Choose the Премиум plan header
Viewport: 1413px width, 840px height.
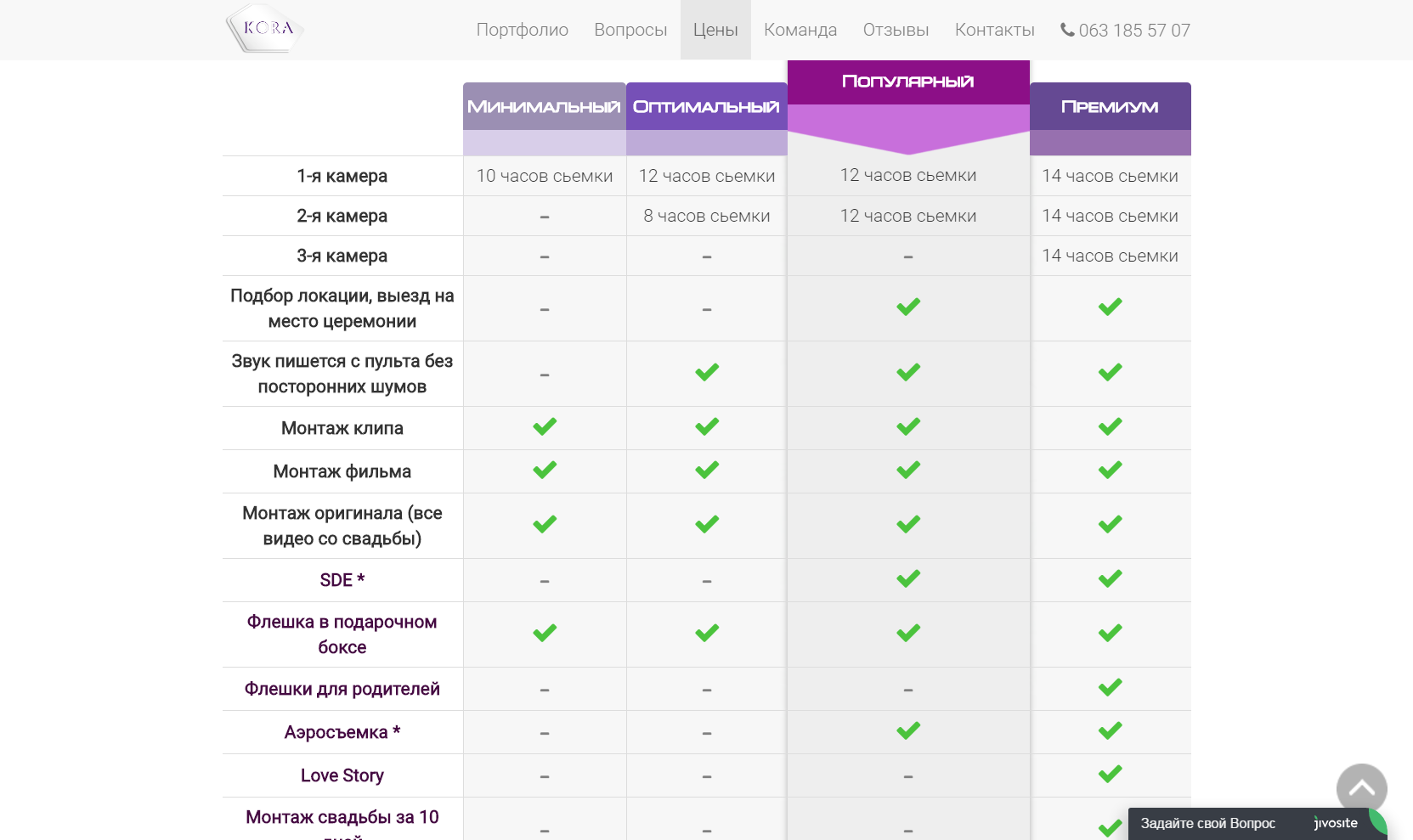(1110, 107)
